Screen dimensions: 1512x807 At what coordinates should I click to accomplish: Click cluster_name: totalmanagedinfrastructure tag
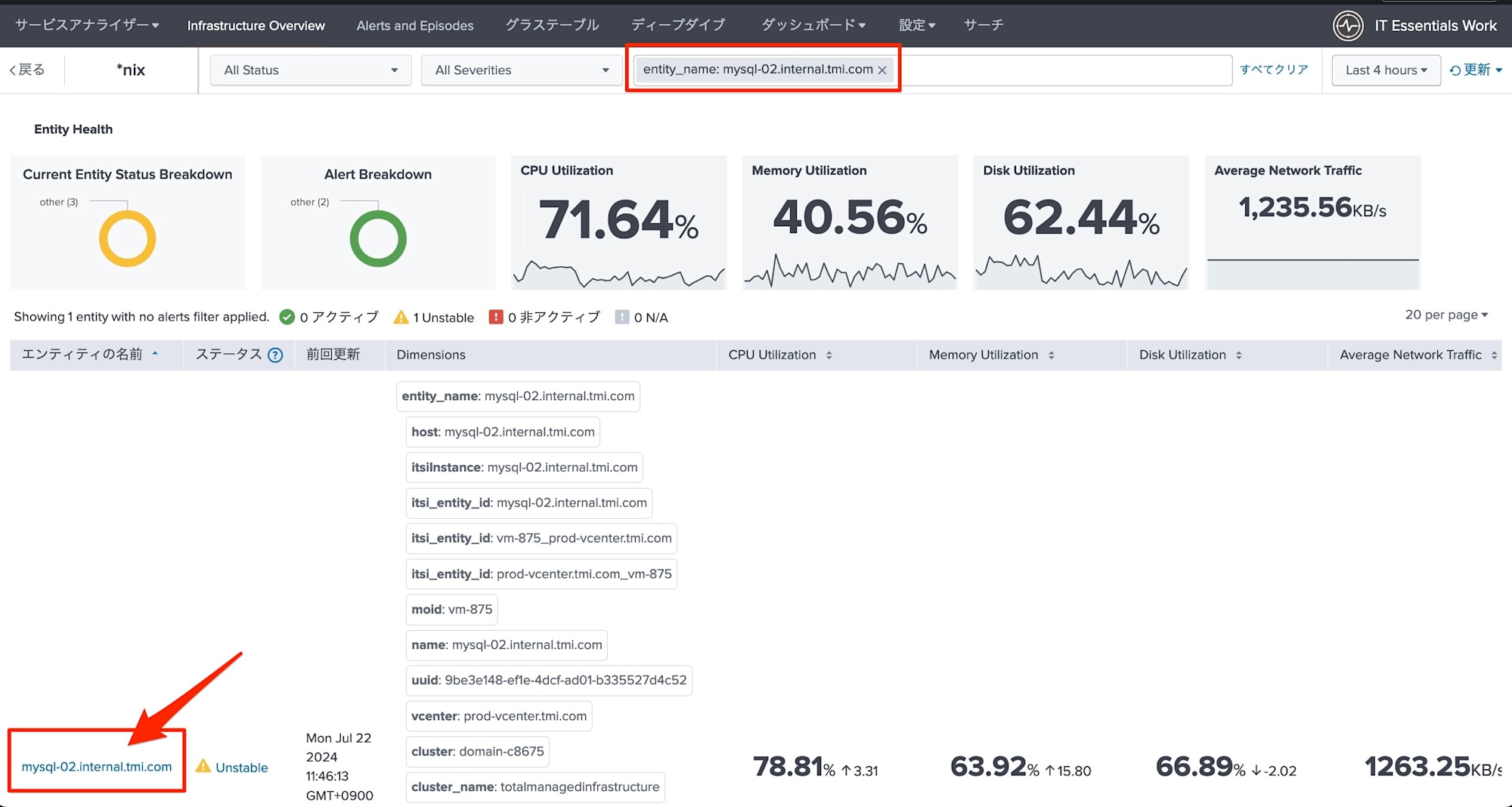535,787
